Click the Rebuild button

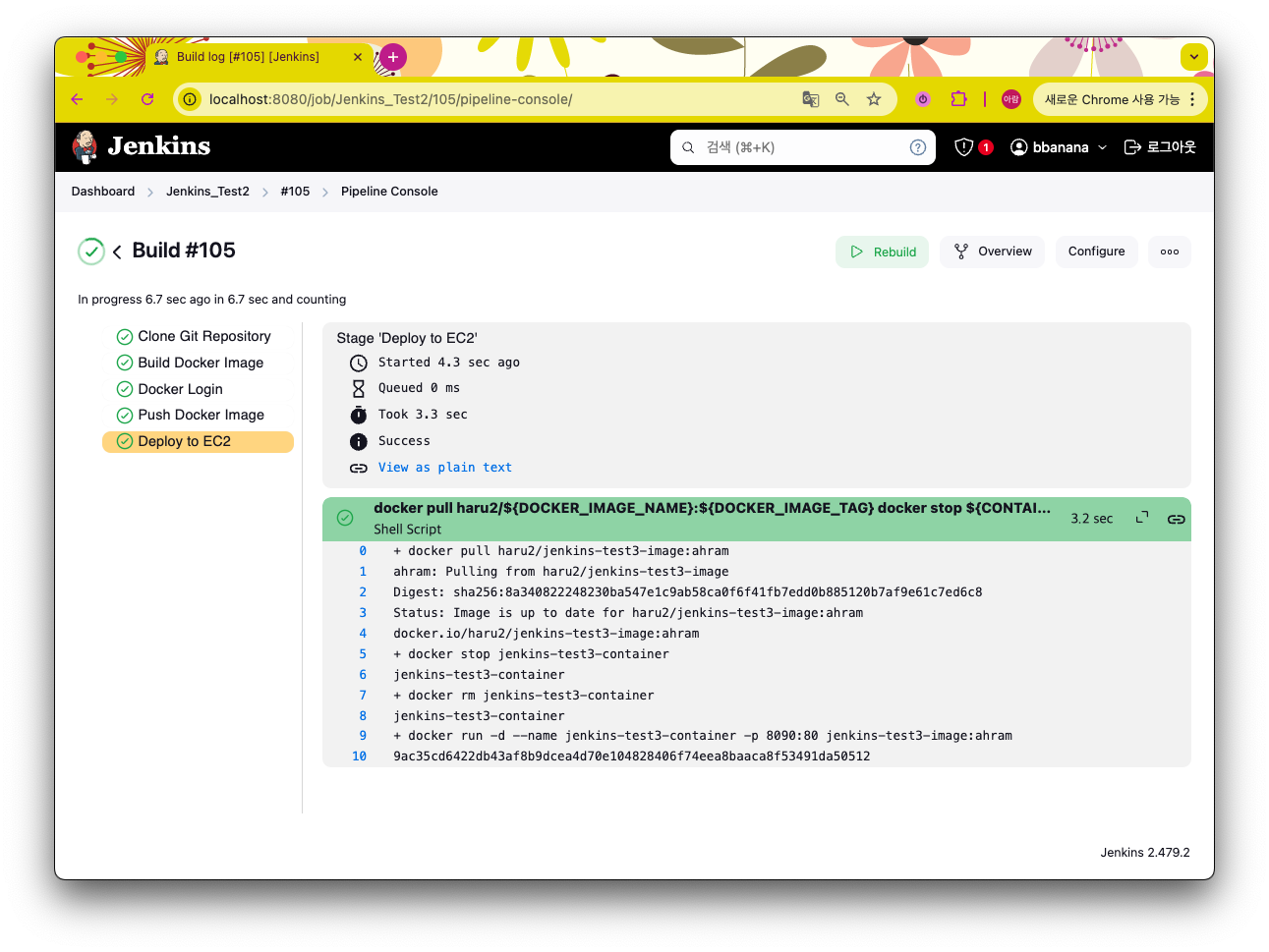882,252
